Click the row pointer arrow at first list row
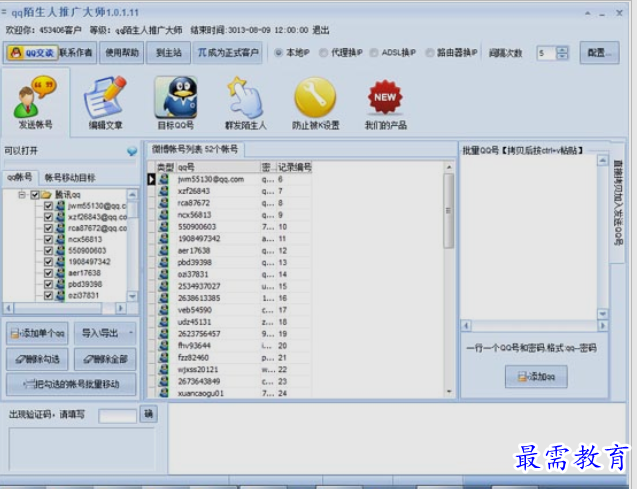The width and height of the screenshot is (637, 489). pyautogui.click(x=151, y=179)
